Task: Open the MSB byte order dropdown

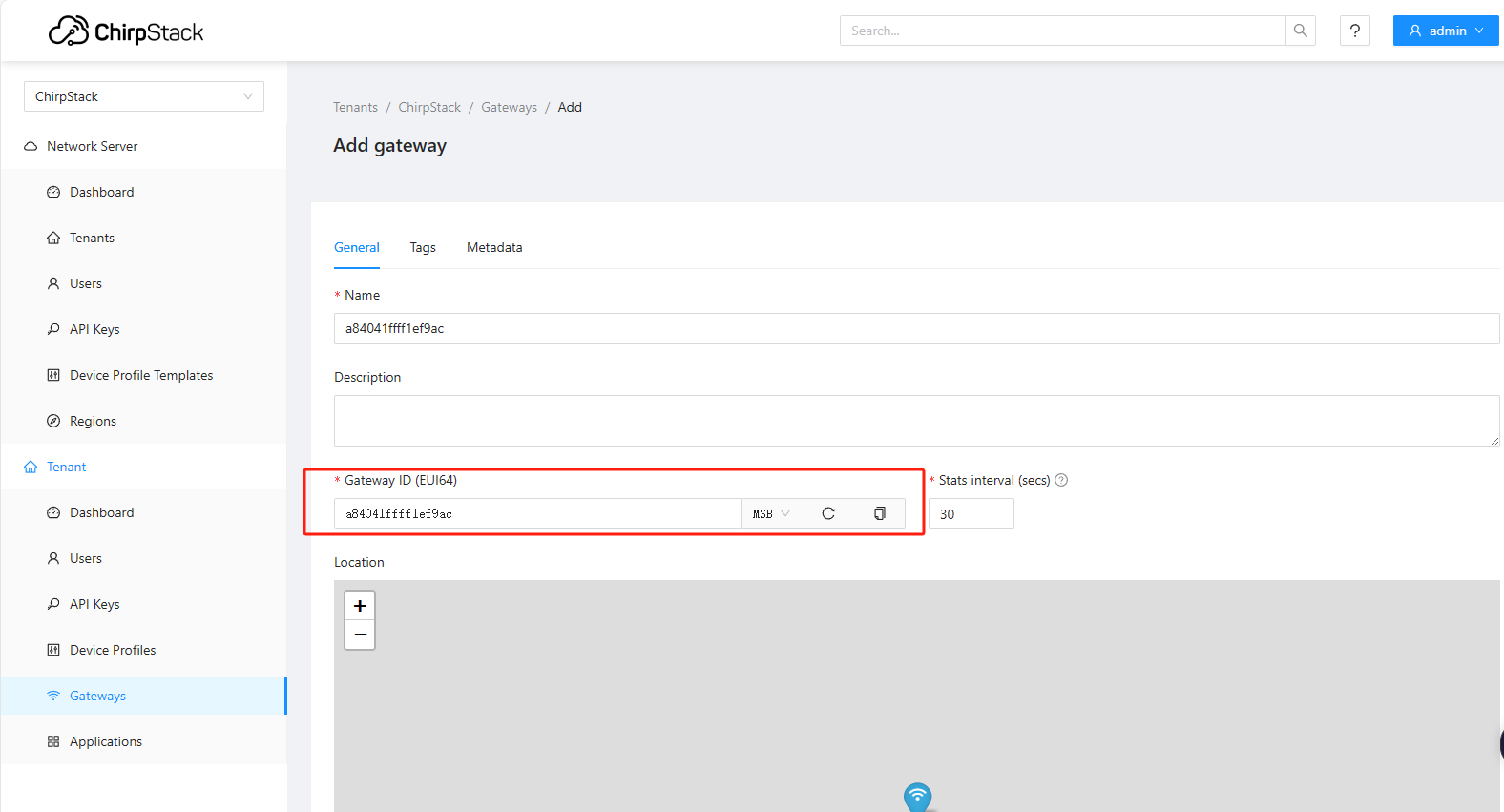Action: click(x=771, y=513)
